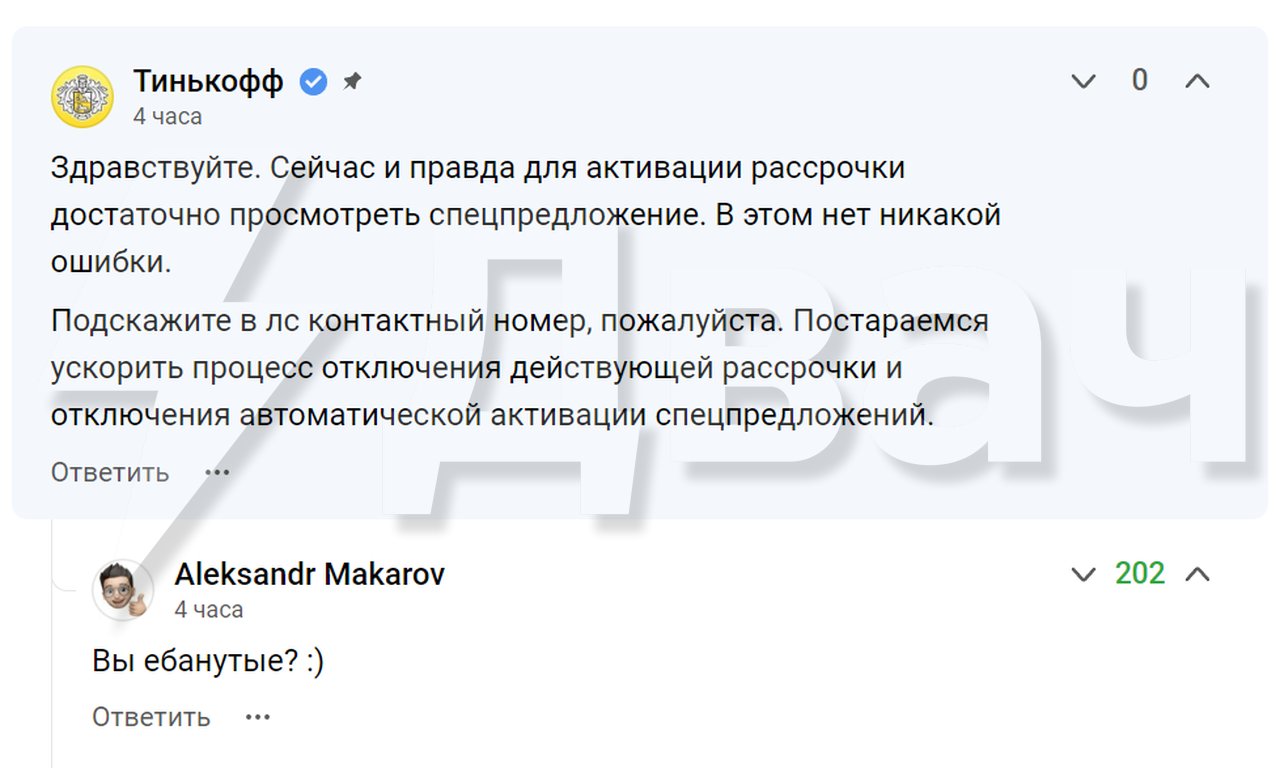The width and height of the screenshot is (1280, 768).
Task: Open Aleksandr Makarov's avatar picture
Action: [x=123, y=590]
